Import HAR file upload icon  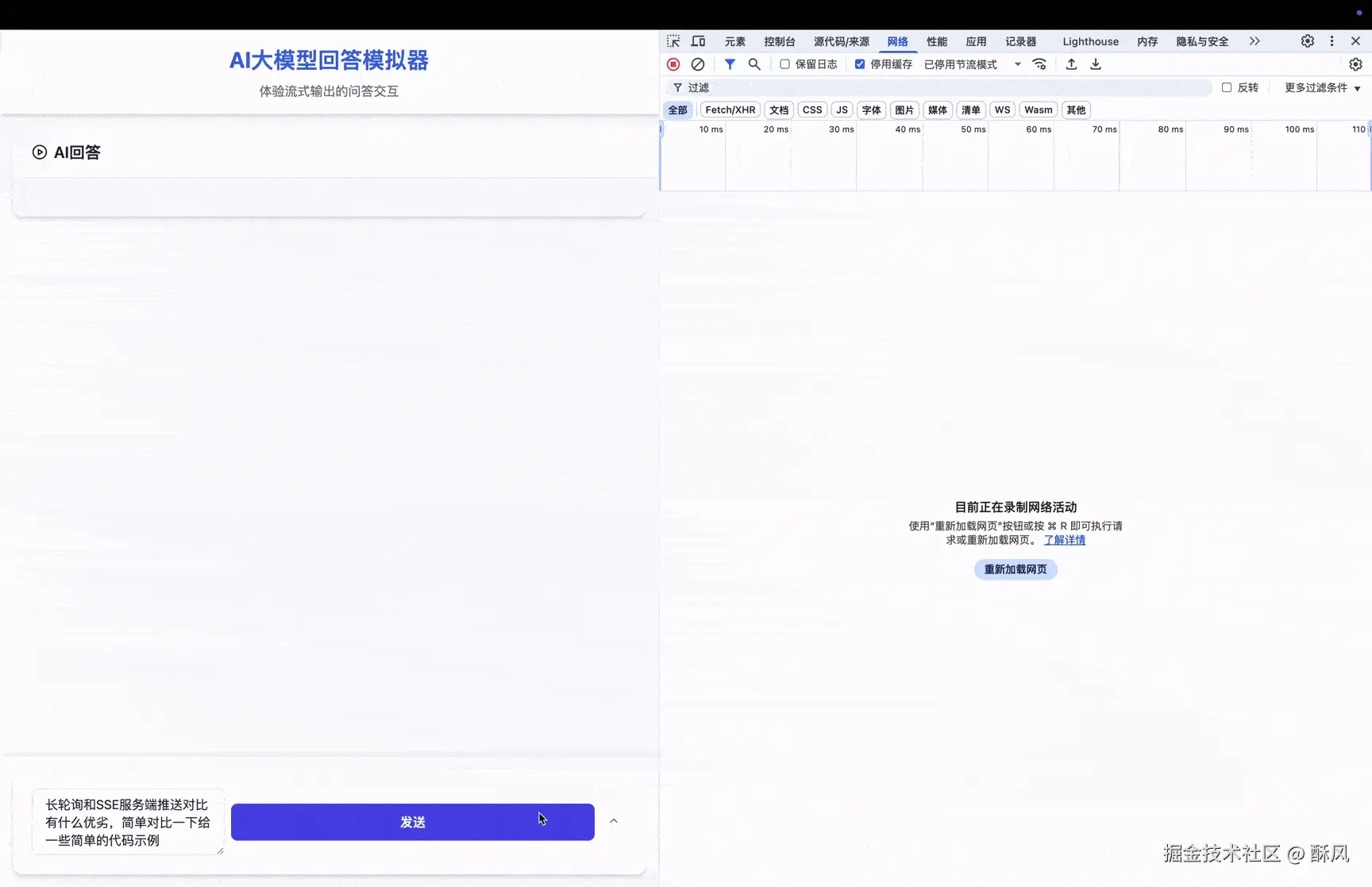click(1071, 64)
